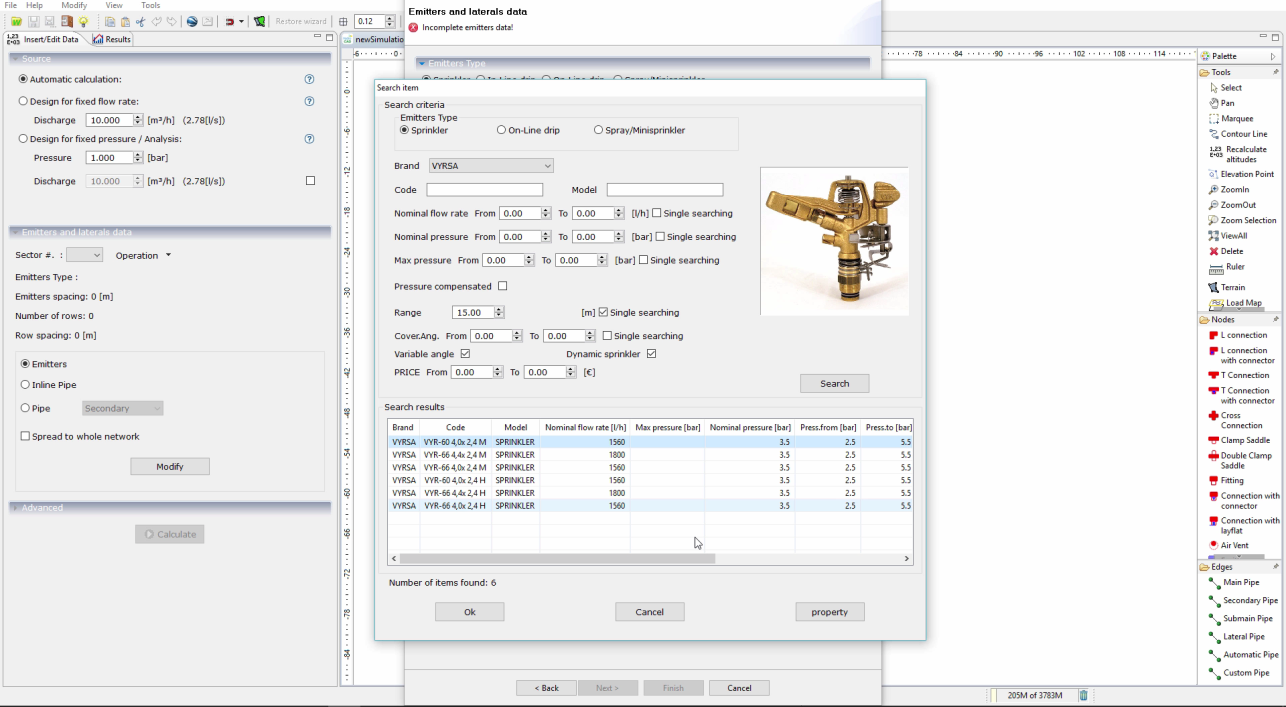Select the Clamp Saddle node icon
This screenshot has height=707, width=1286.
click(x=1214, y=440)
